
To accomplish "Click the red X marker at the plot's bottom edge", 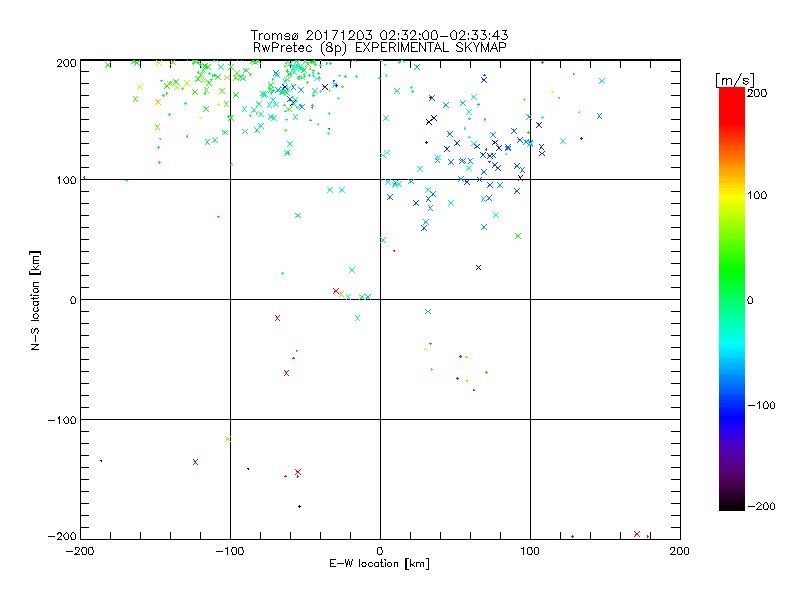I will [x=637, y=534].
